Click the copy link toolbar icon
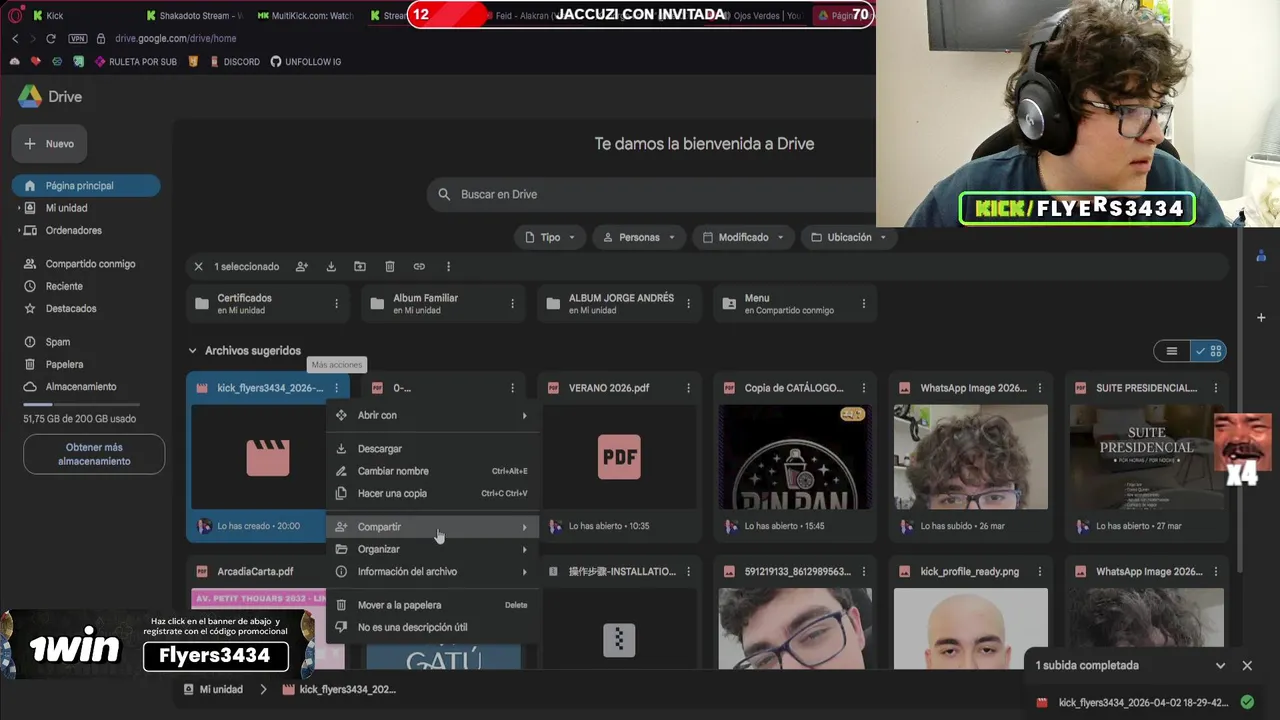 [419, 267]
